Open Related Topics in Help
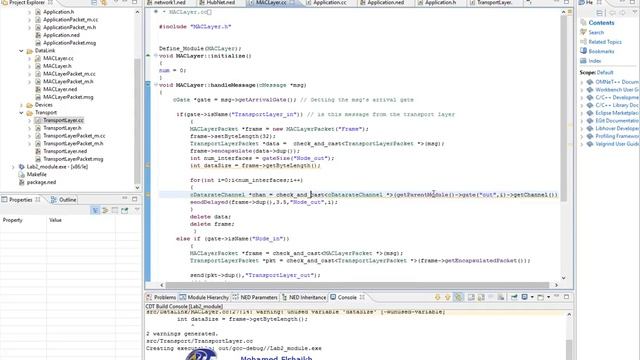This screenshot has height=360, width=640. click(605, 42)
